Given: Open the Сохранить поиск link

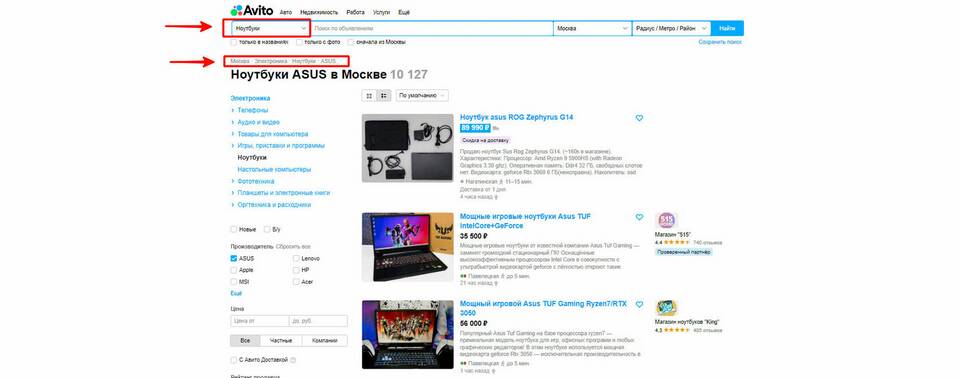Looking at the screenshot, I should pyautogui.click(x=720, y=42).
